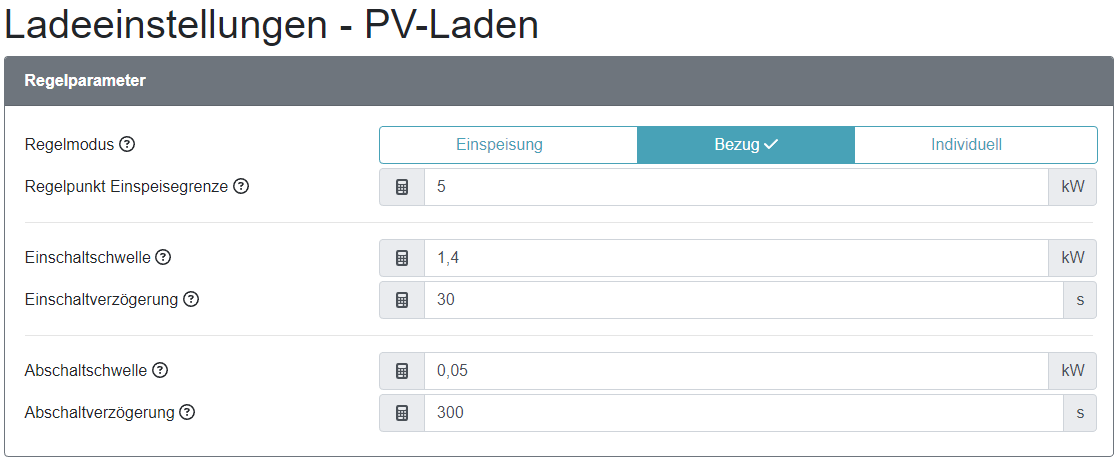The width and height of the screenshot is (1120, 464).
Task: Edit the Abschaltverzögerung field with 300
Action: (743, 413)
